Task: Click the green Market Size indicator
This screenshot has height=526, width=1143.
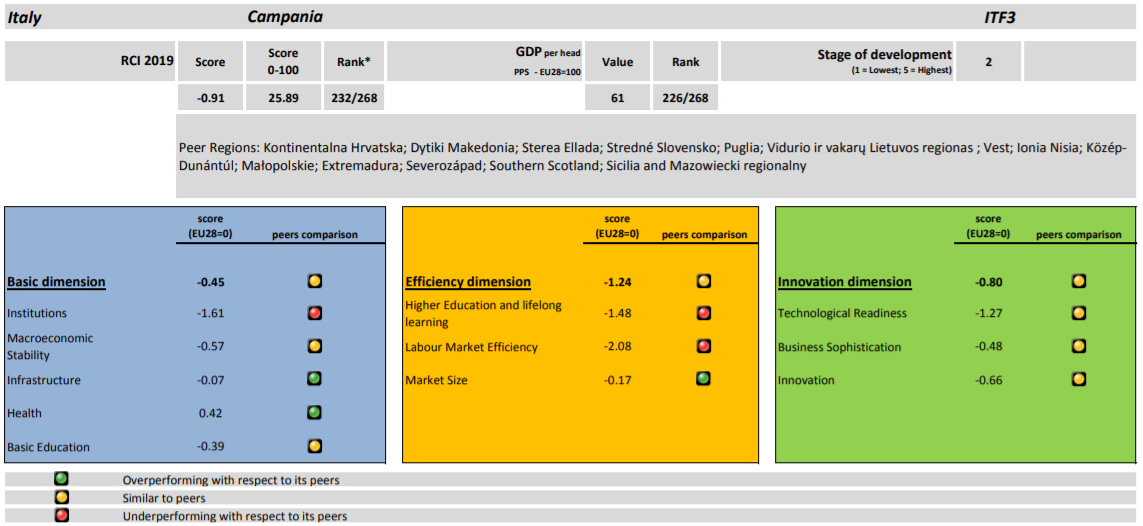Action: [x=704, y=380]
